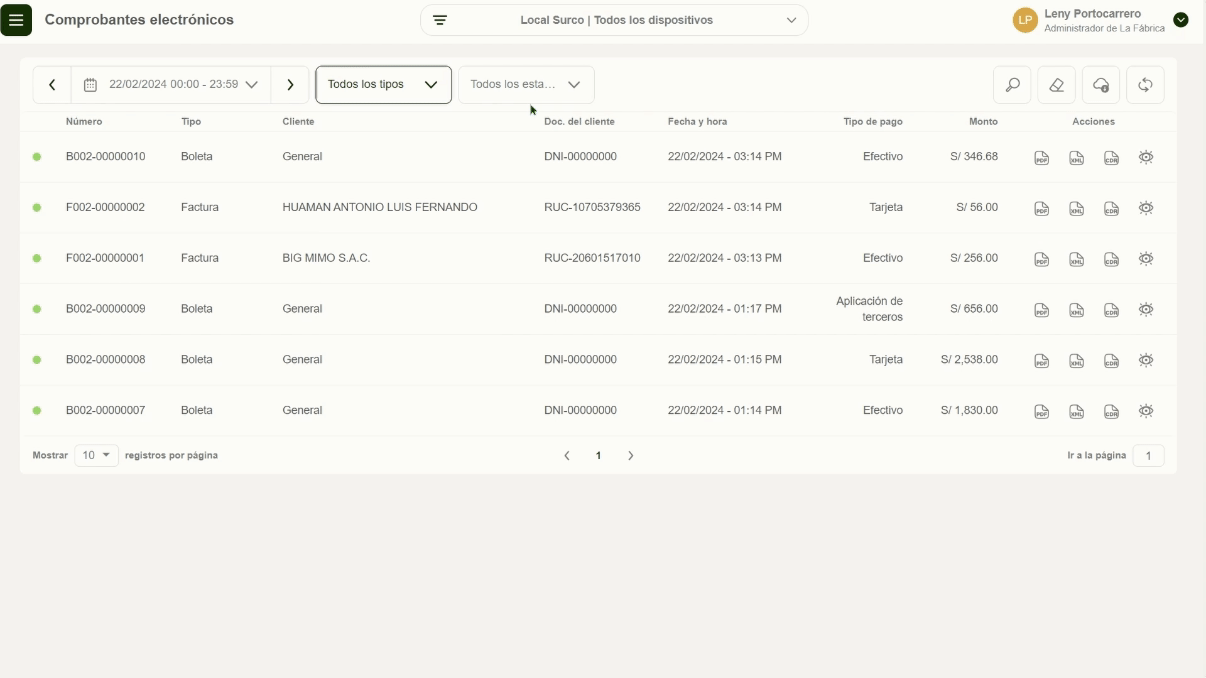Image resolution: width=1206 pixels, height=678 pixels.
Task: Go to previous date with left chevron
Action: [x=52, y=85]
